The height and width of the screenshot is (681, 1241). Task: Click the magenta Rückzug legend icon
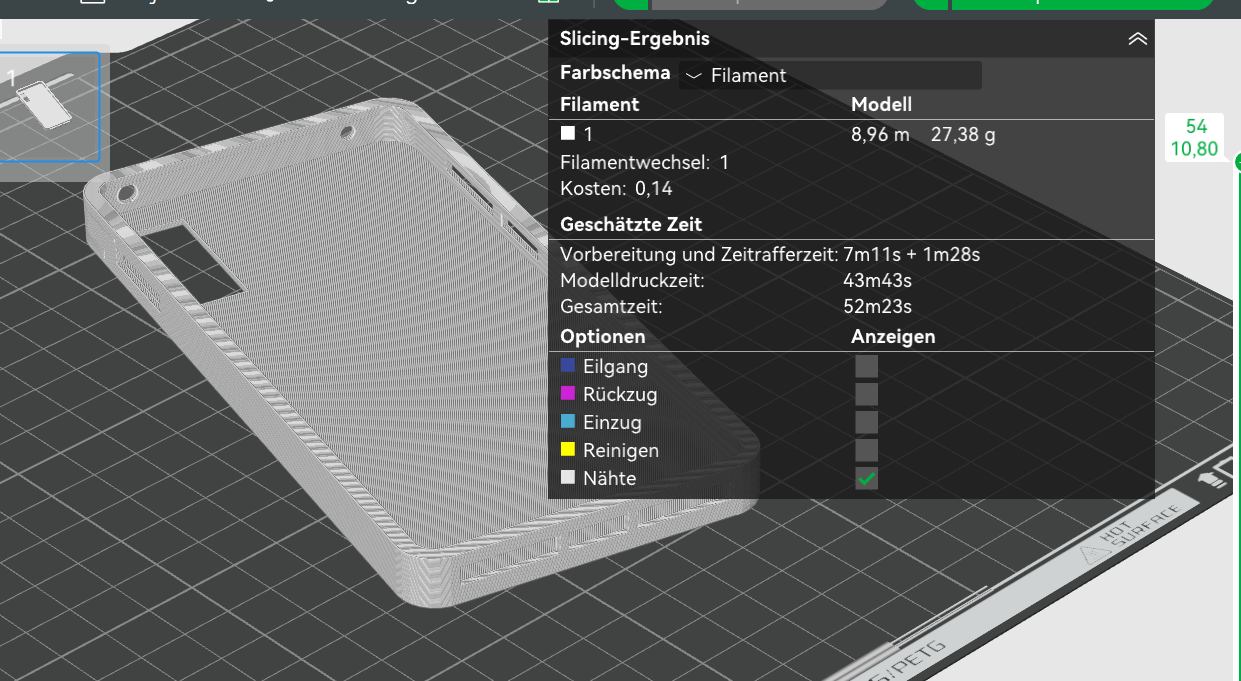(568, 395)
